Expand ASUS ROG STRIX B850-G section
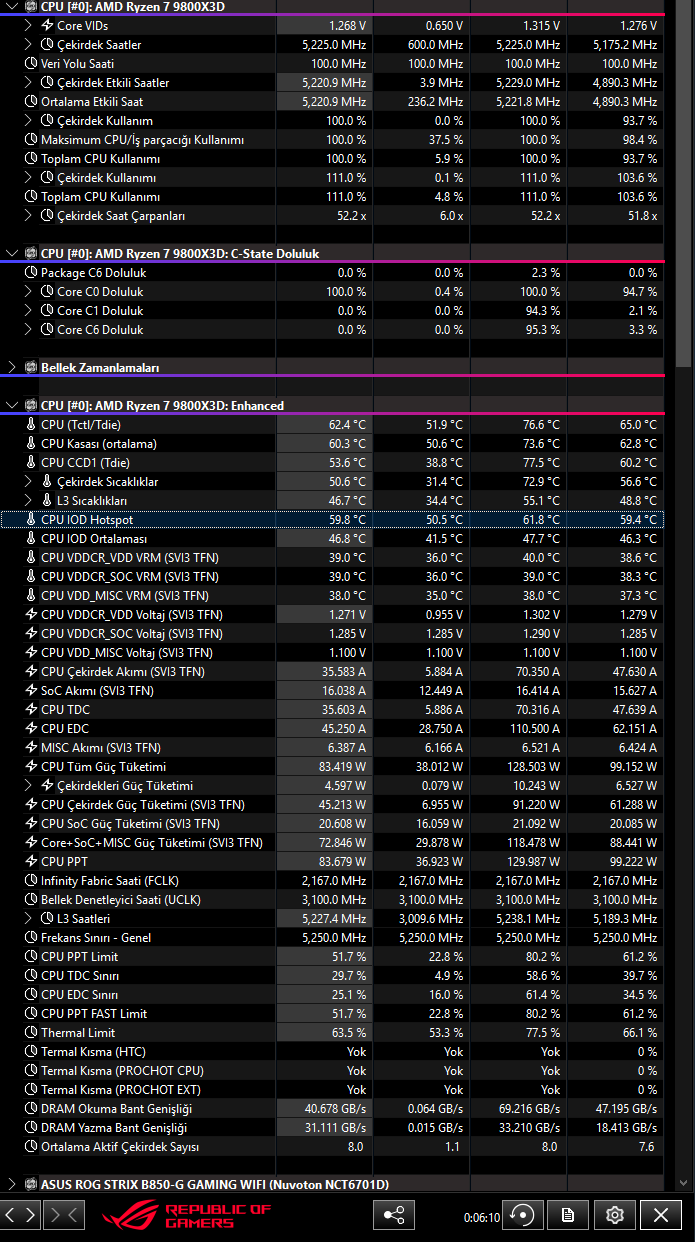The width and height of the screenshot is (695, 1242). [12, 1185]
